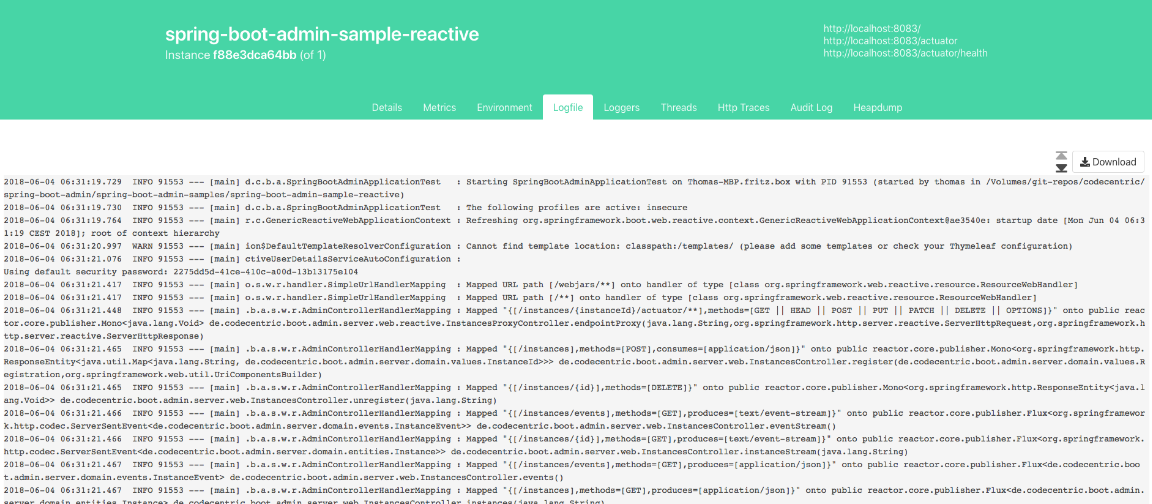The image size is (1152, 504).
Task: Switch to Http Traces tab
Action: tap(744, 107)
